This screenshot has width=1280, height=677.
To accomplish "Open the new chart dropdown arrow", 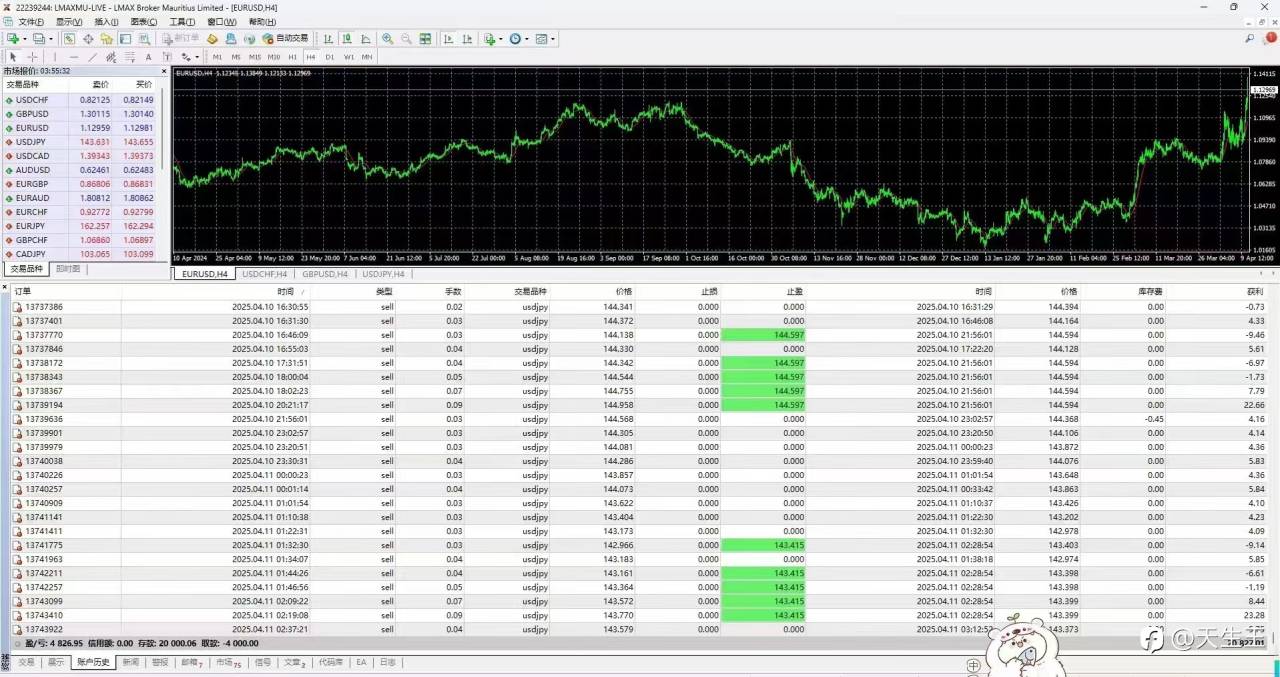I will 25,38.
